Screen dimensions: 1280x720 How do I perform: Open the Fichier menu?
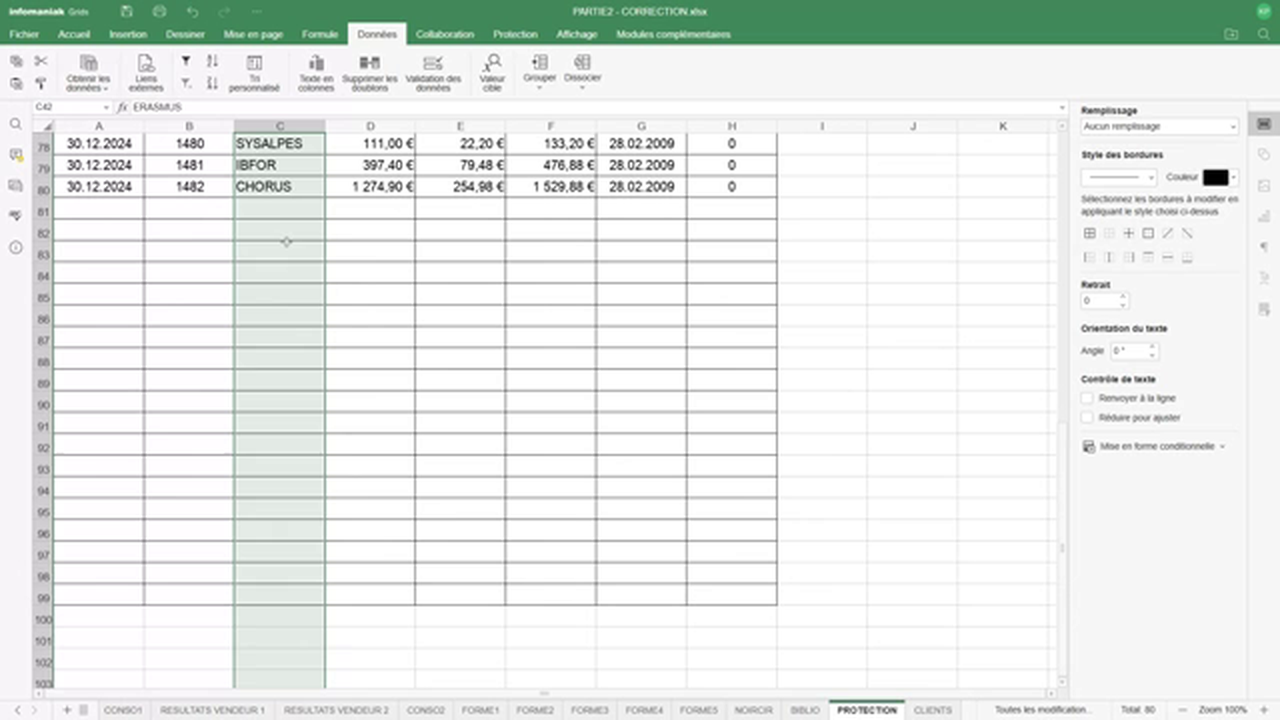point(24,34)
